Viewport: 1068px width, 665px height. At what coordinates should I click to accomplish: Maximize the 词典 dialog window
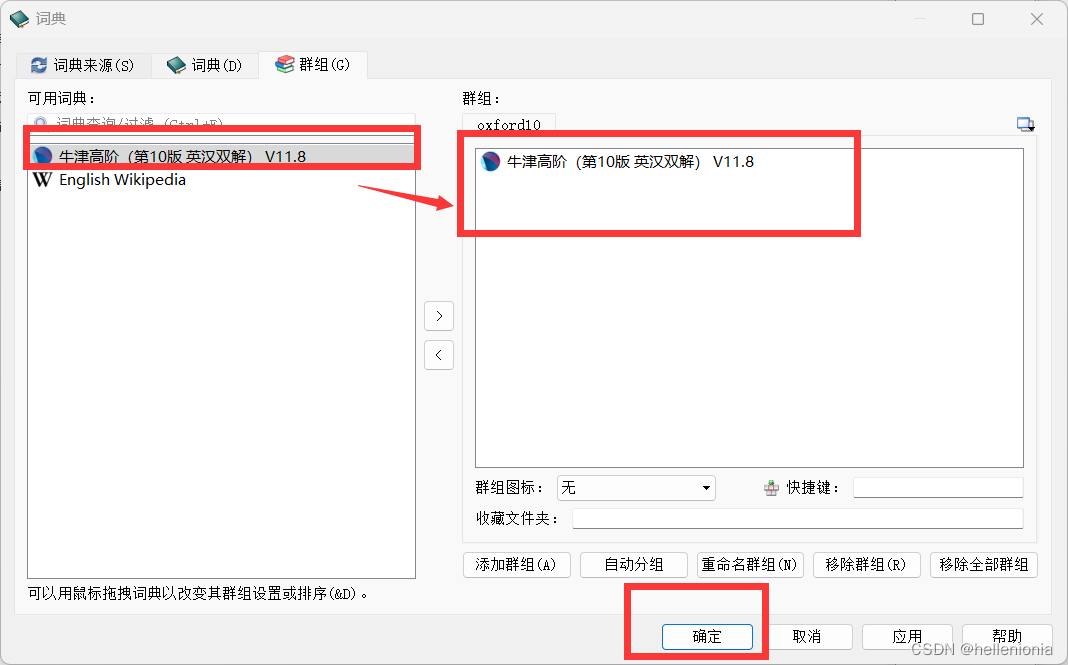[x=978, y=19]
